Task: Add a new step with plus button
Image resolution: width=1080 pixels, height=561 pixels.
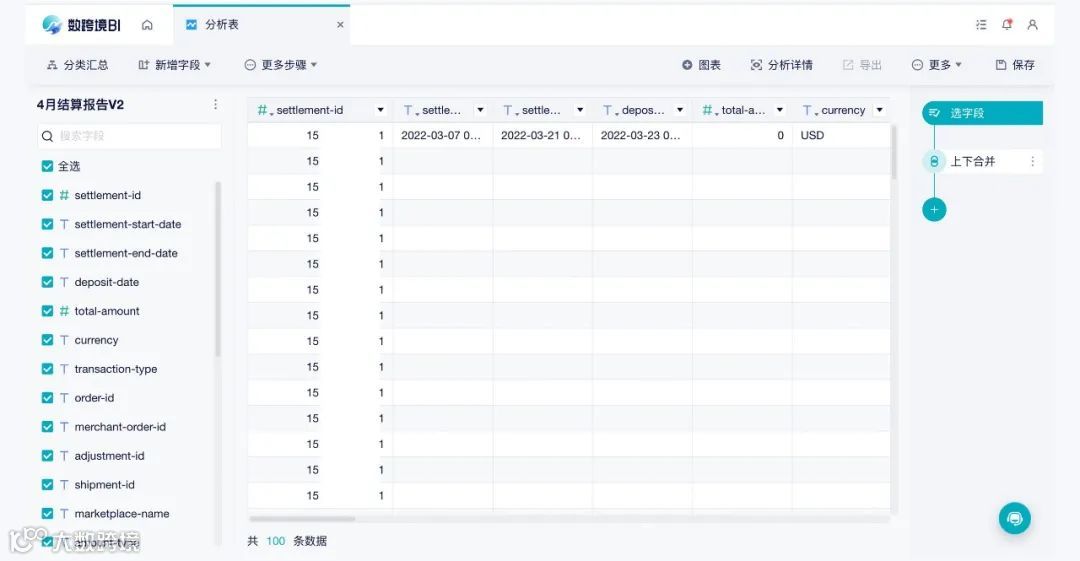Action: tap(934, 210)
